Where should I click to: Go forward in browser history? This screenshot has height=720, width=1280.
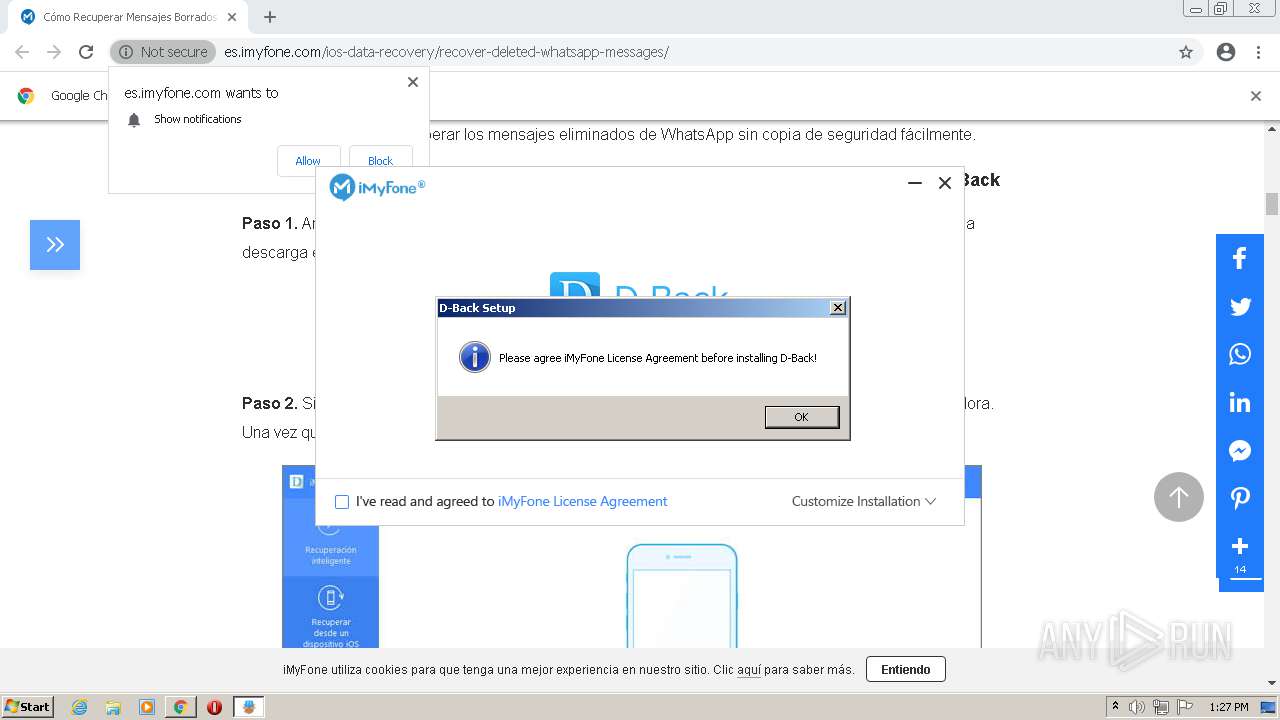[x=54, y=52]
